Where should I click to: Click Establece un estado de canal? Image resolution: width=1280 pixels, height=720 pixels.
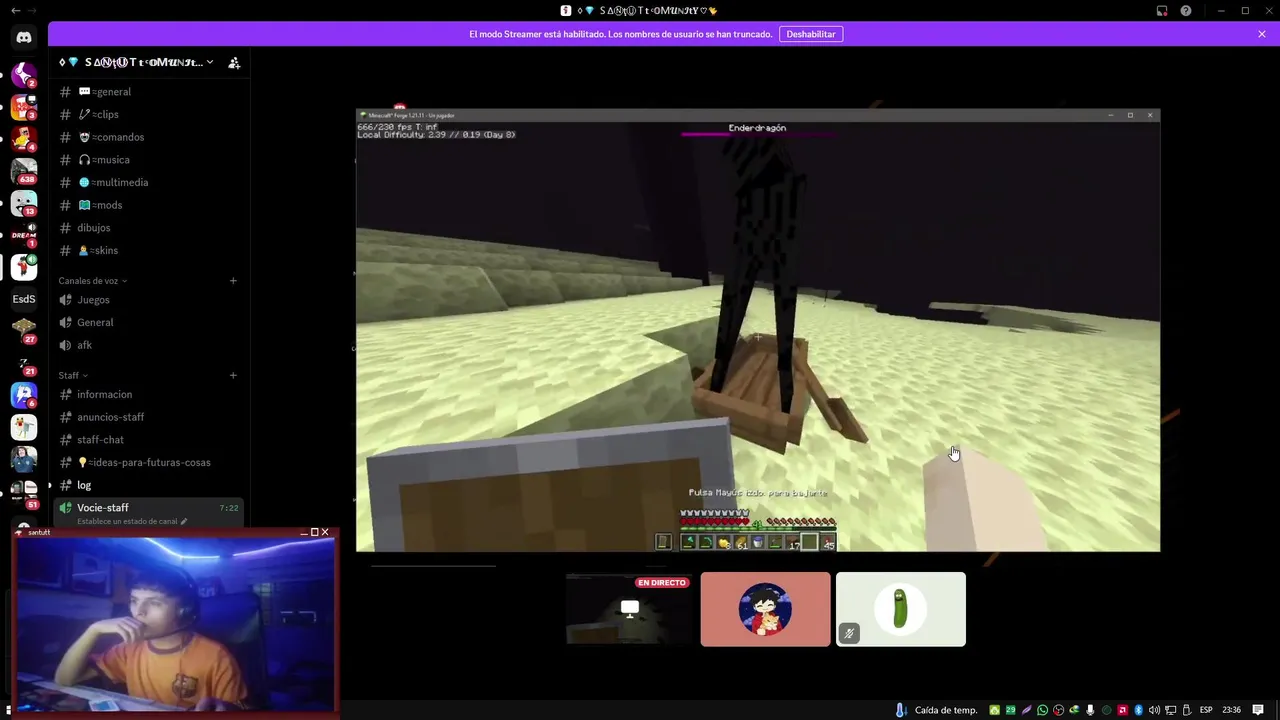pos(127,521)
